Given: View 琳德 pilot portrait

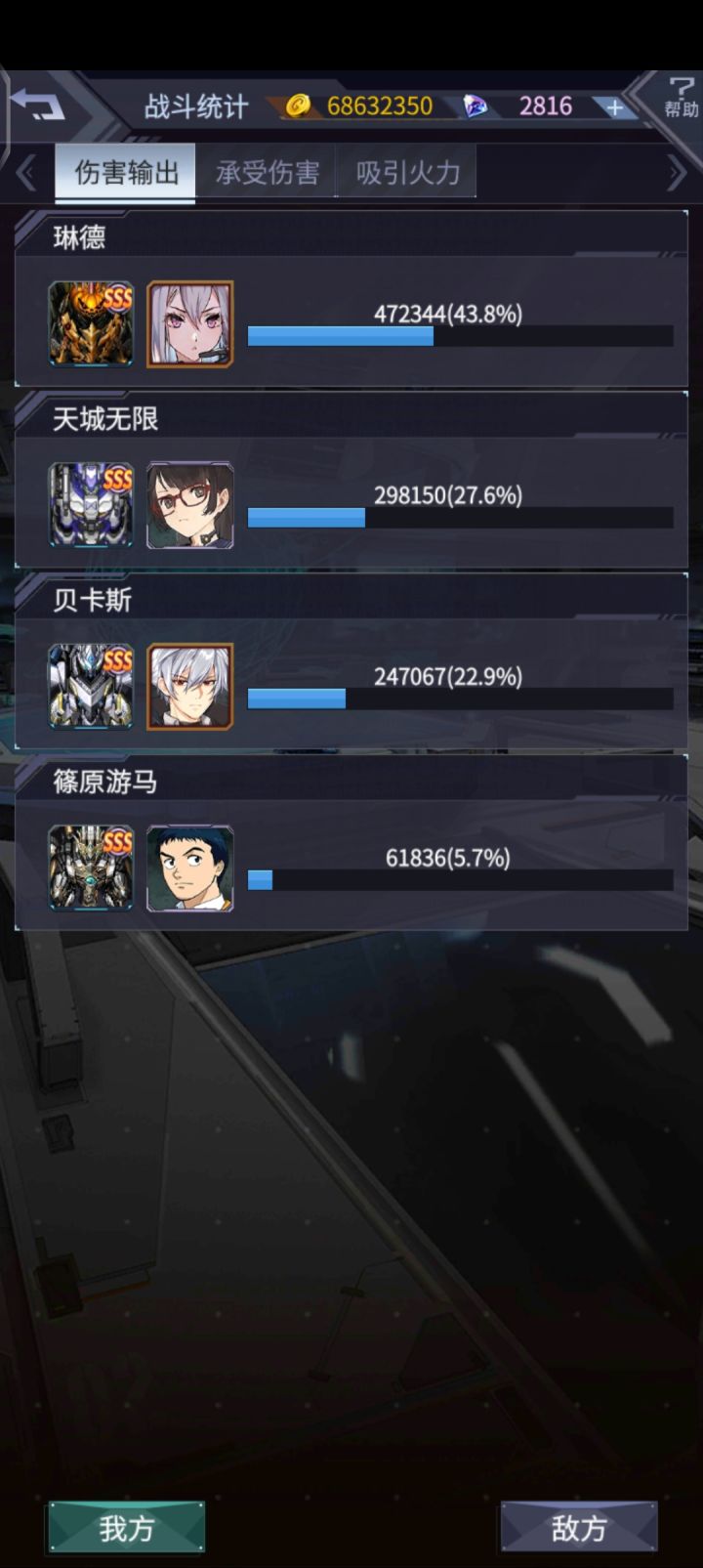Looking at the screenshot, I should (190, 324).
